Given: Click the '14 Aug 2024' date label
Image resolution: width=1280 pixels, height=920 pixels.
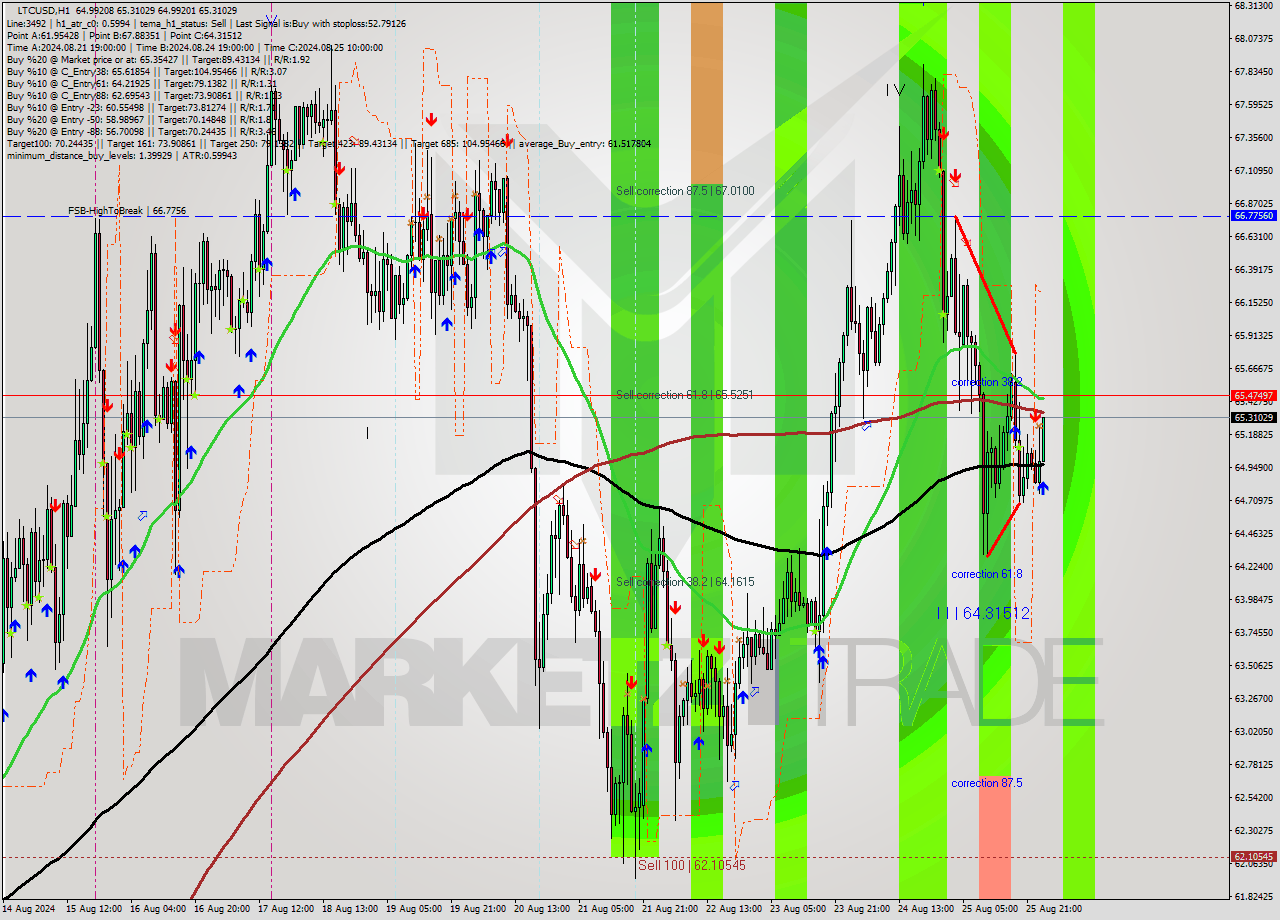Looking at the screenshot, I should [x=29, y=909].
